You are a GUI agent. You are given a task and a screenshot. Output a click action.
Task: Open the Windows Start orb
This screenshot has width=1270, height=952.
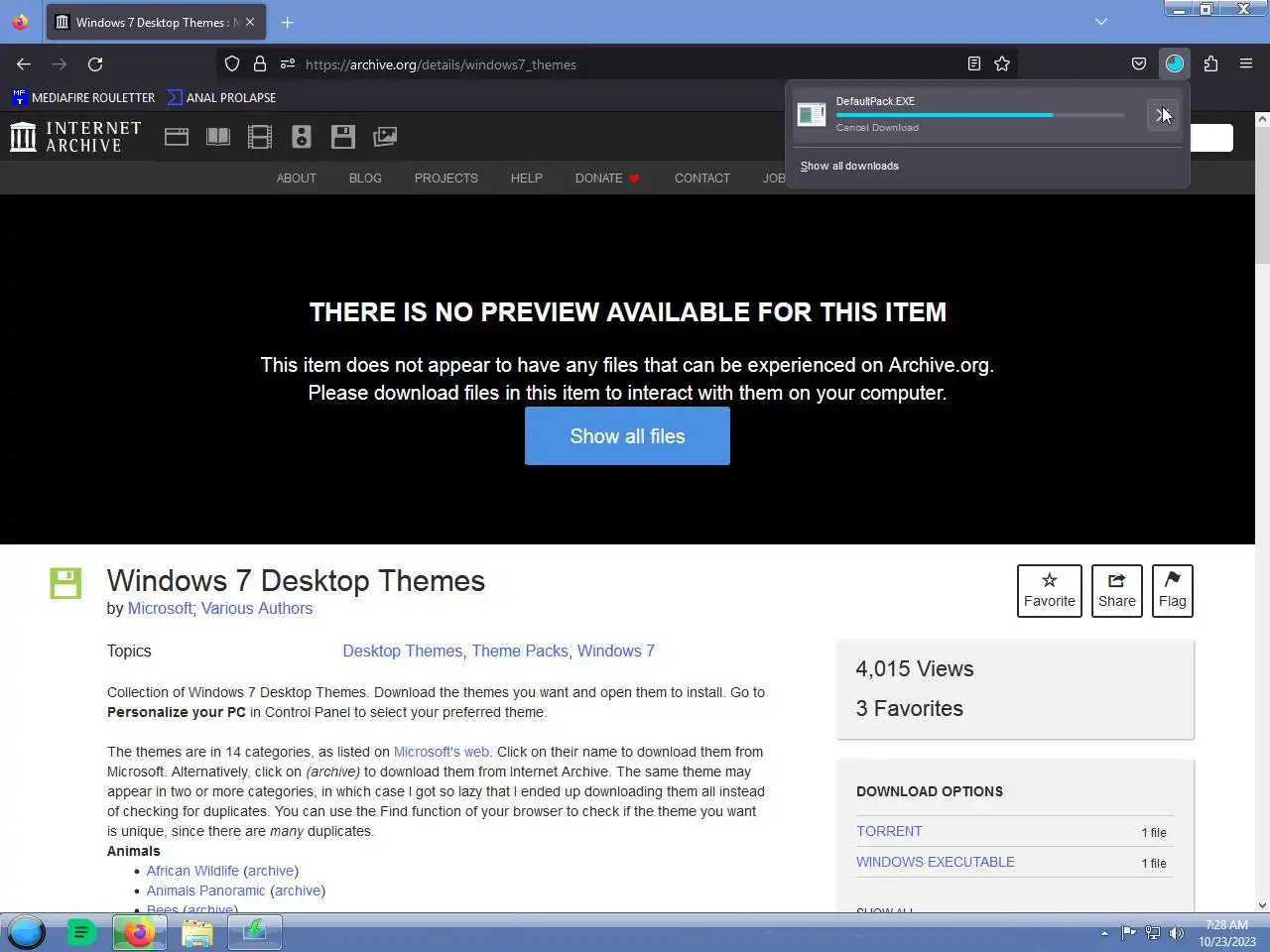pos(27,932)
